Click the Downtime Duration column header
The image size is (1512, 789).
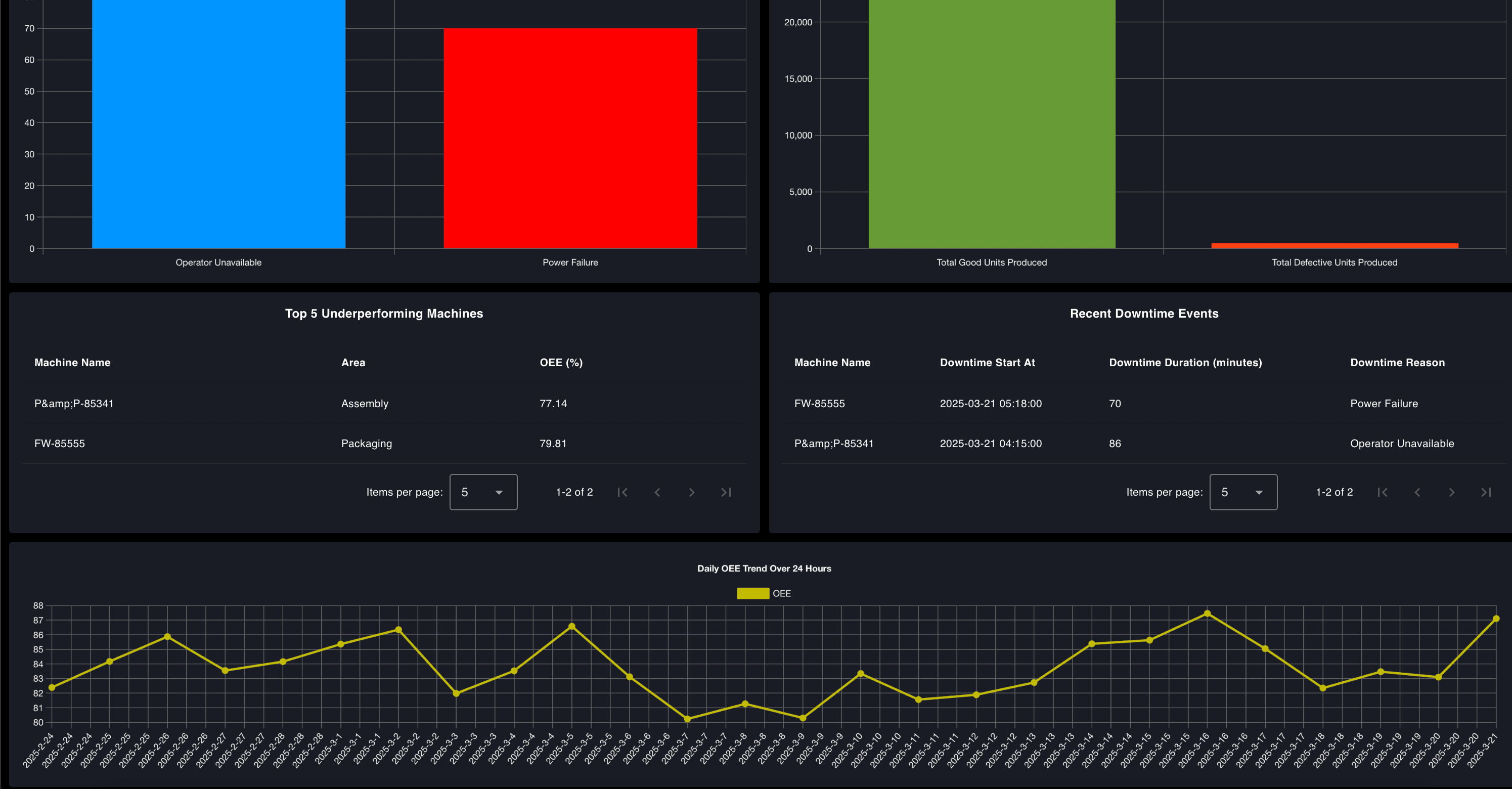click(1186, 362)
